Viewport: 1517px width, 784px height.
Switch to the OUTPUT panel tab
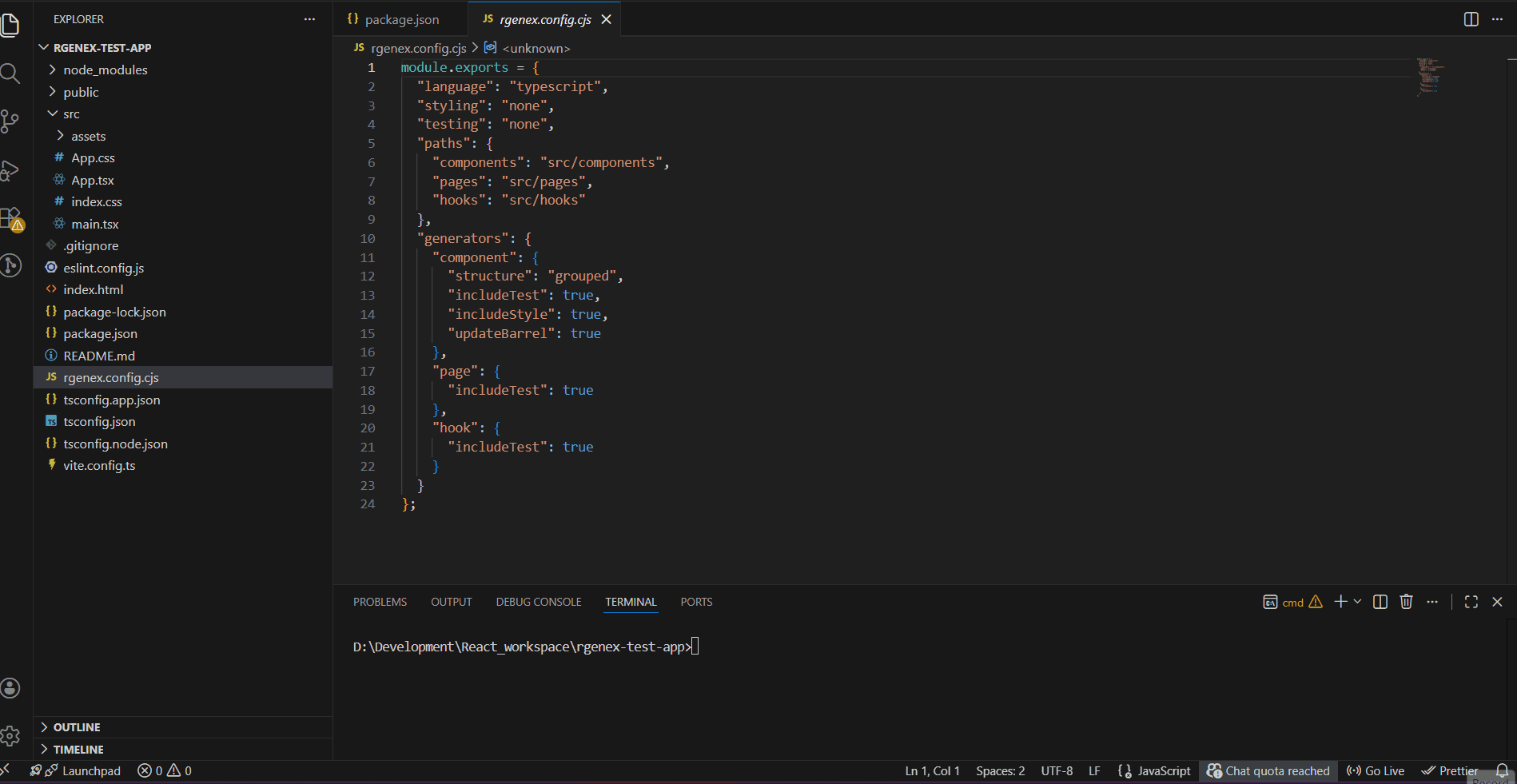coord(452,602)
